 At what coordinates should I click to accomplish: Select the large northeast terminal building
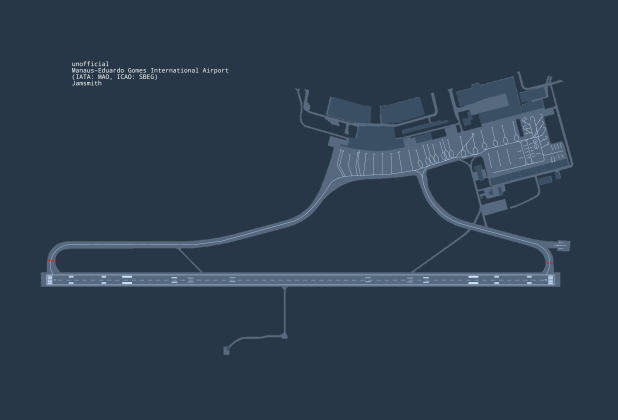[484, 98]
